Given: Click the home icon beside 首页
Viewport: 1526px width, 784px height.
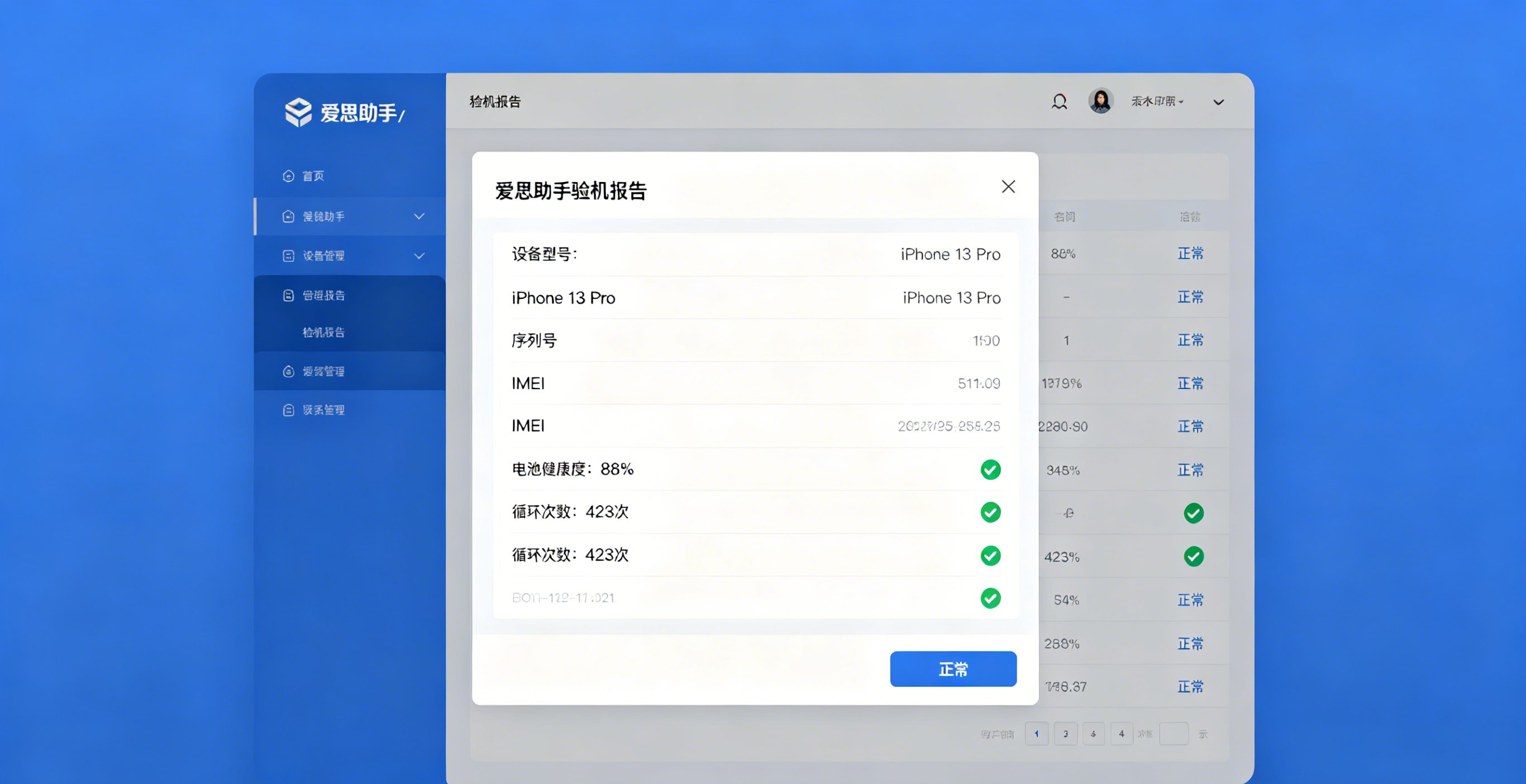Looking at the screenshot, I should click(288, 176).
